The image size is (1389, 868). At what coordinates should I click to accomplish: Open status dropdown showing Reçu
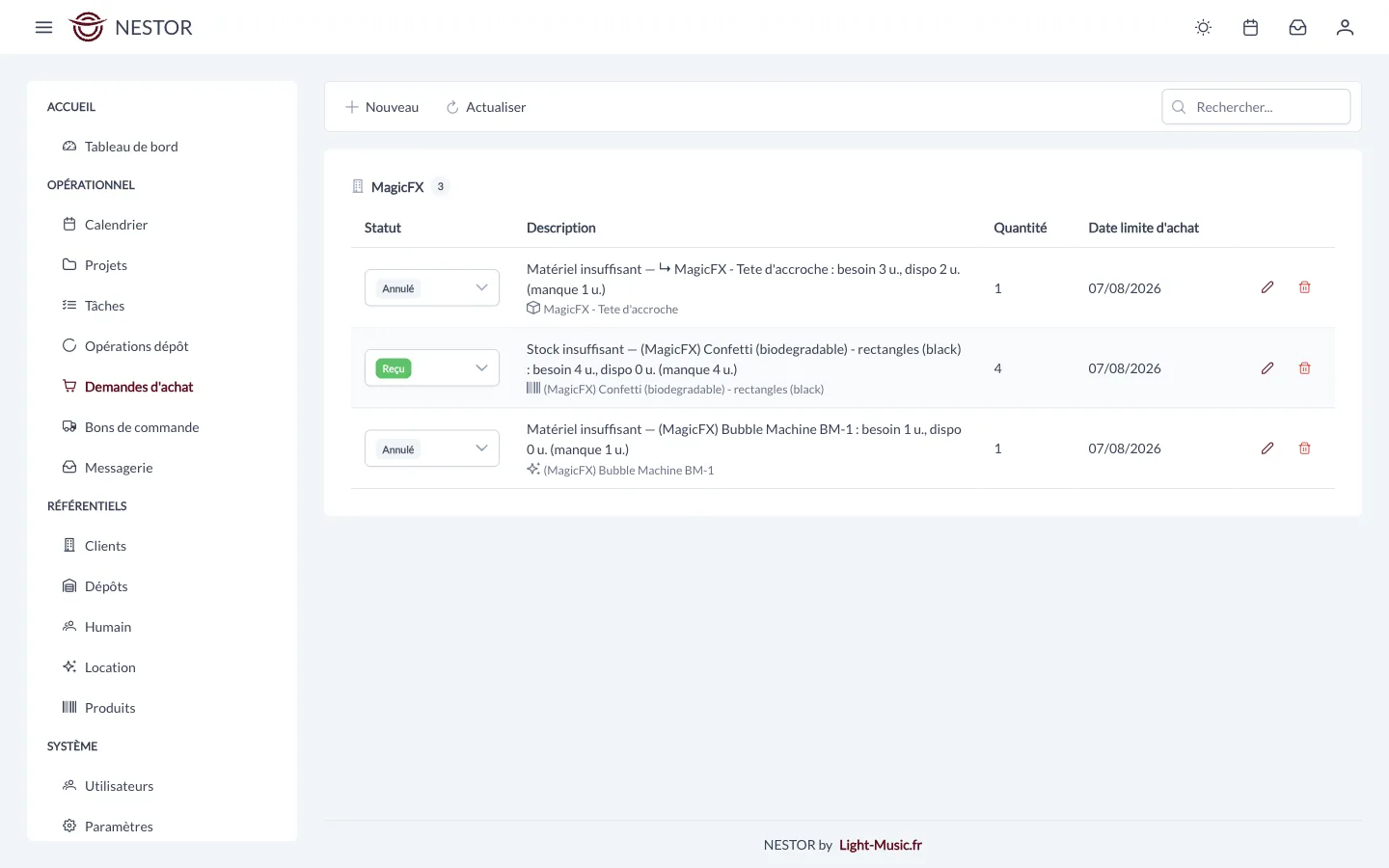(432, 368)
